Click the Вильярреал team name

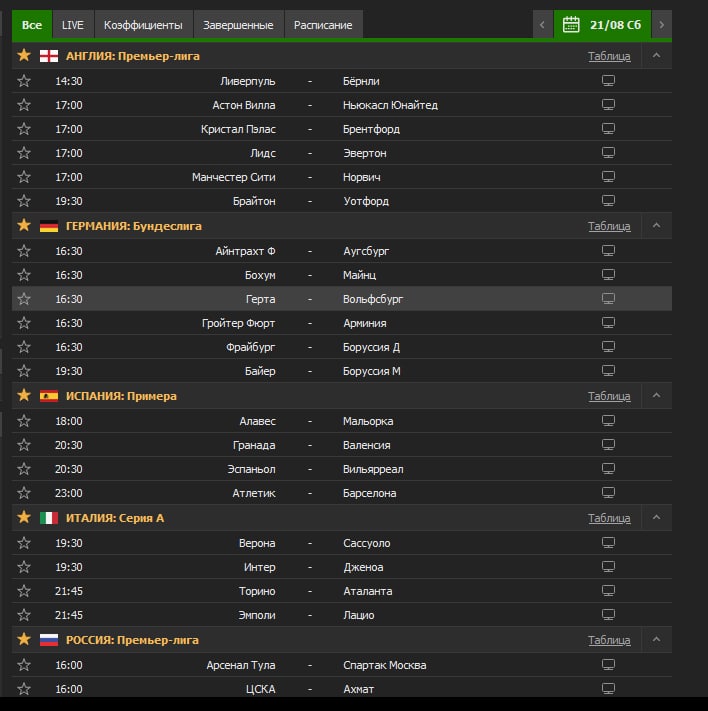click(x=373, y=469)
